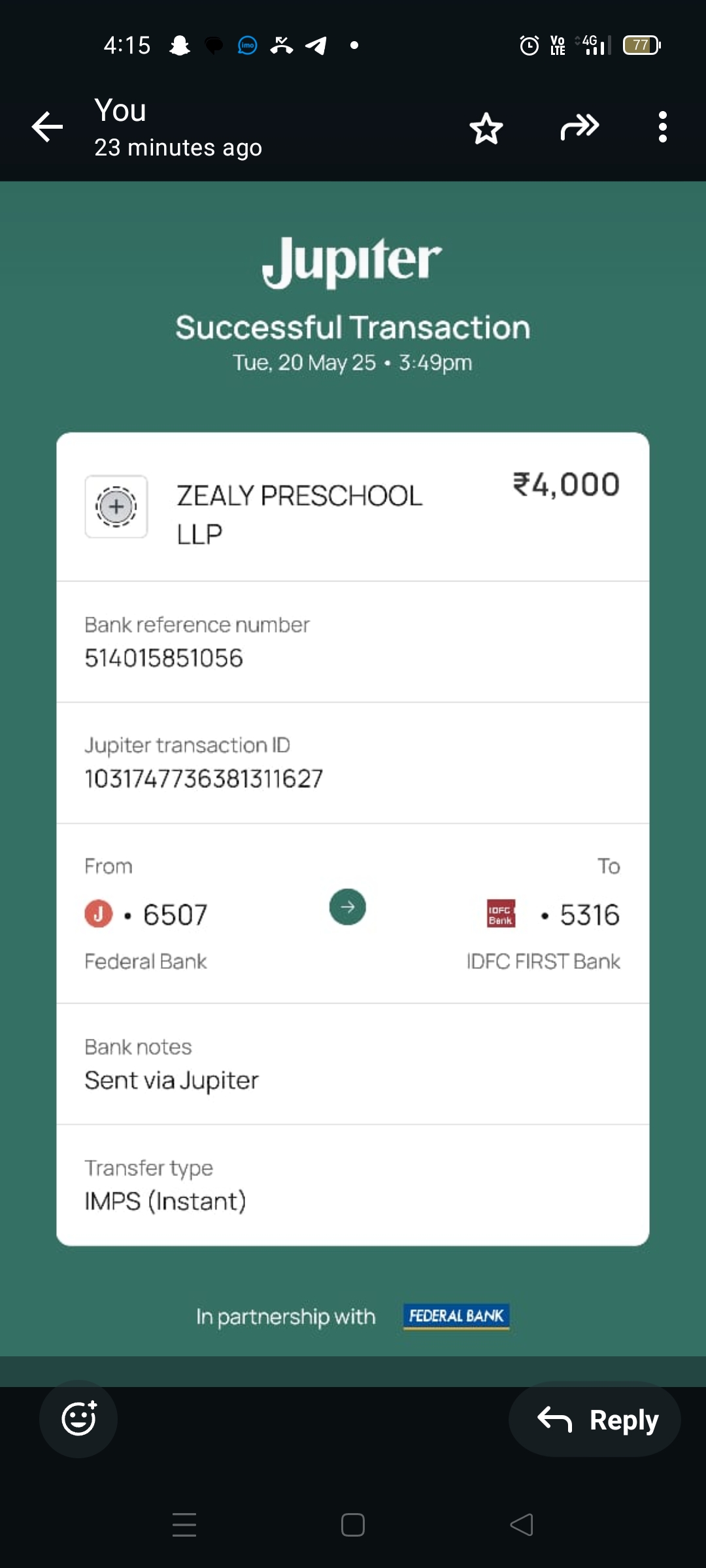Tap the red J account icon

coord(99,913)
